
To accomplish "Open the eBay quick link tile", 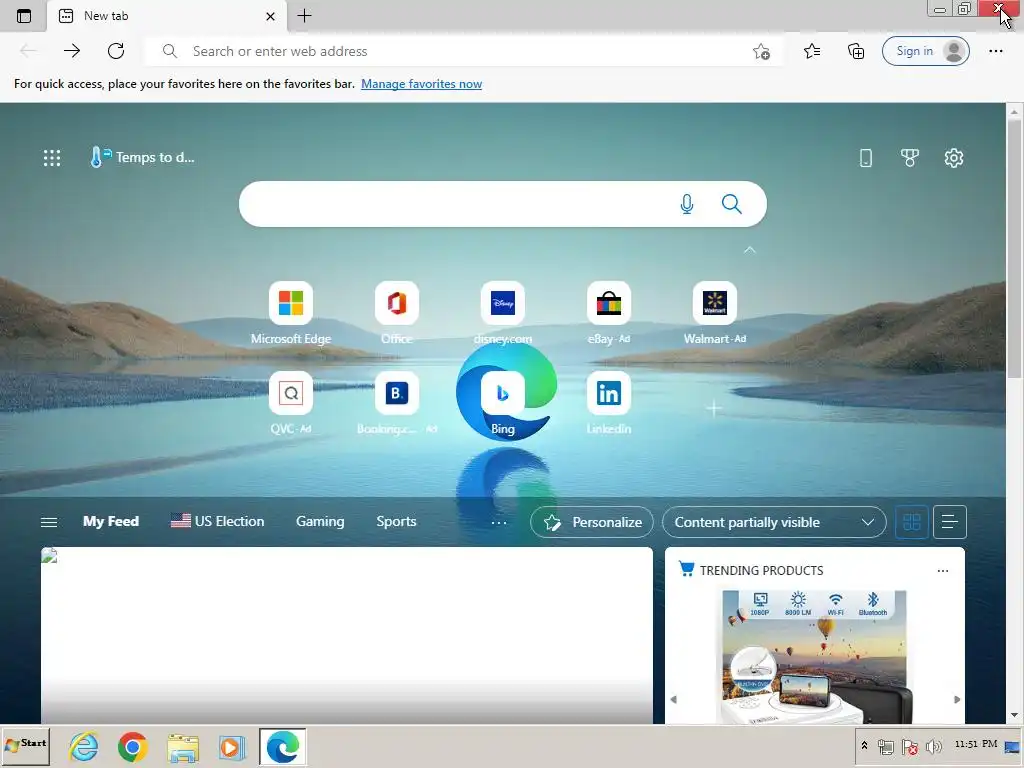I will (x=608, y=313).
